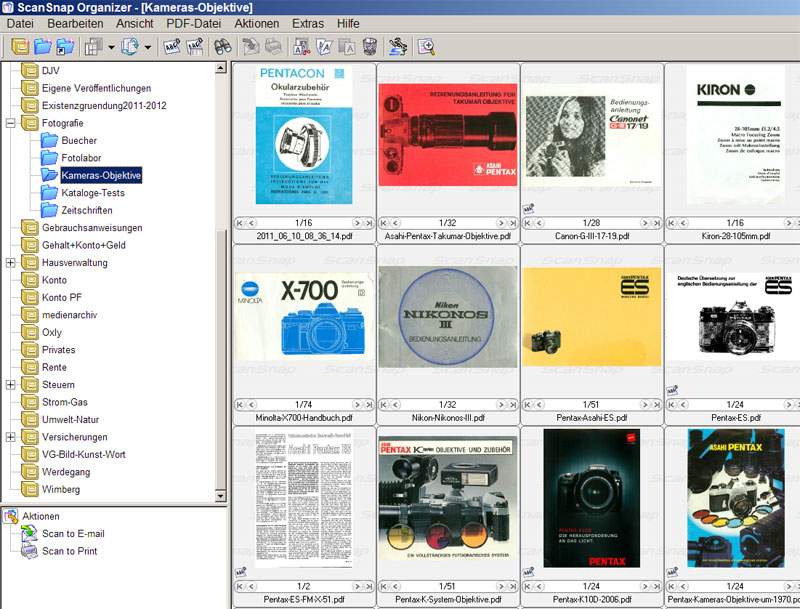Select the Pentax-K-System-Objektive.pdf thumbnail
The image size is (800, 609).
click(x=448, y=498)
